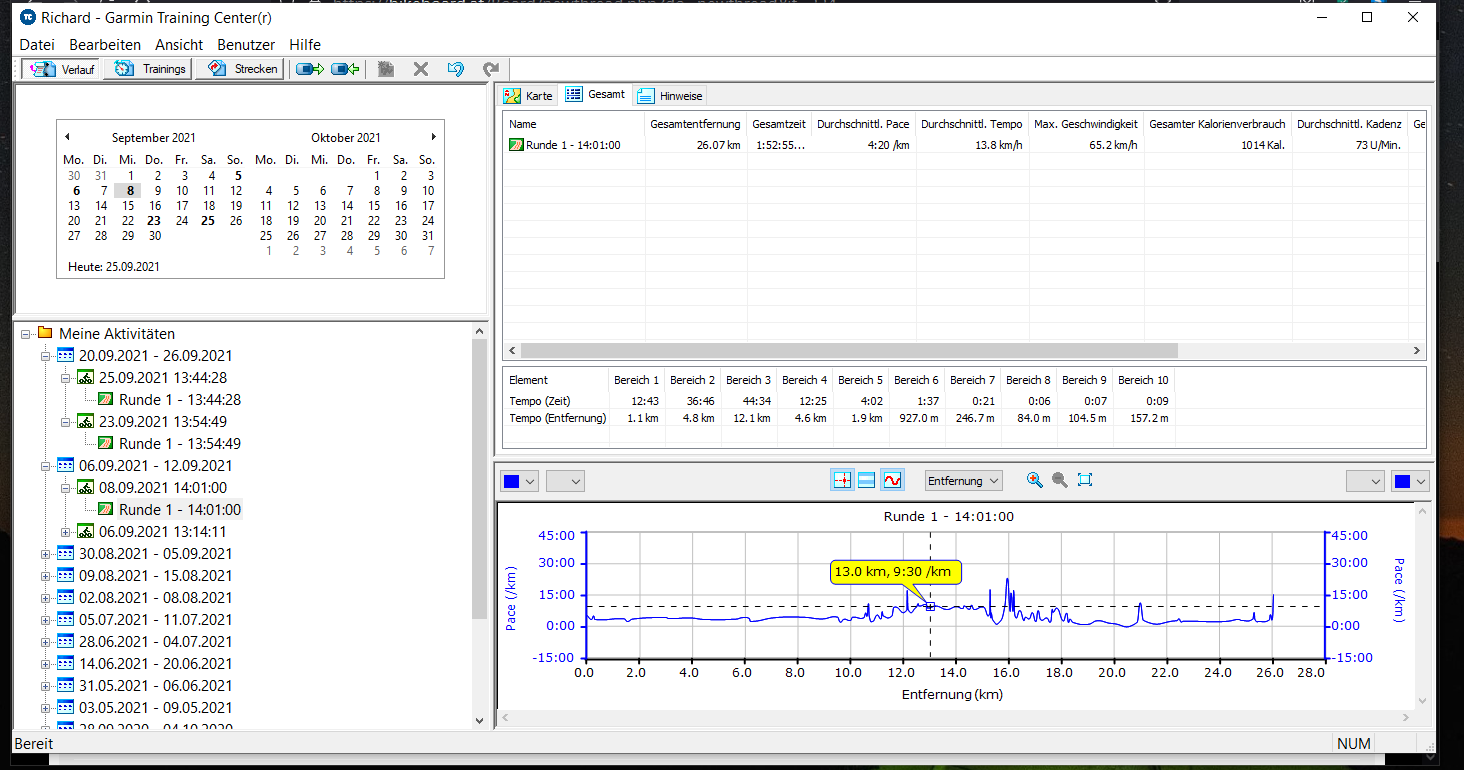Click the receive from device icon
This screenshot has height=770, width=1464.
(345, 69)
